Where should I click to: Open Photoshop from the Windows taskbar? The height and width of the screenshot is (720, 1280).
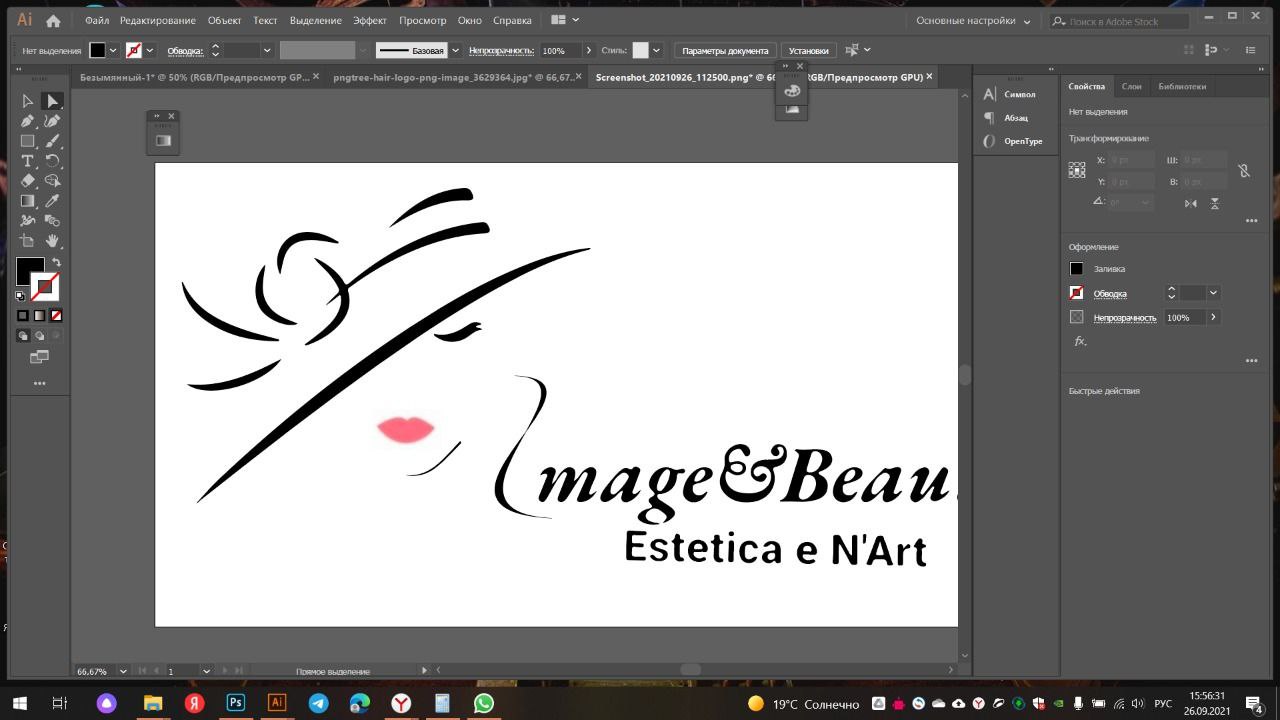236,703
